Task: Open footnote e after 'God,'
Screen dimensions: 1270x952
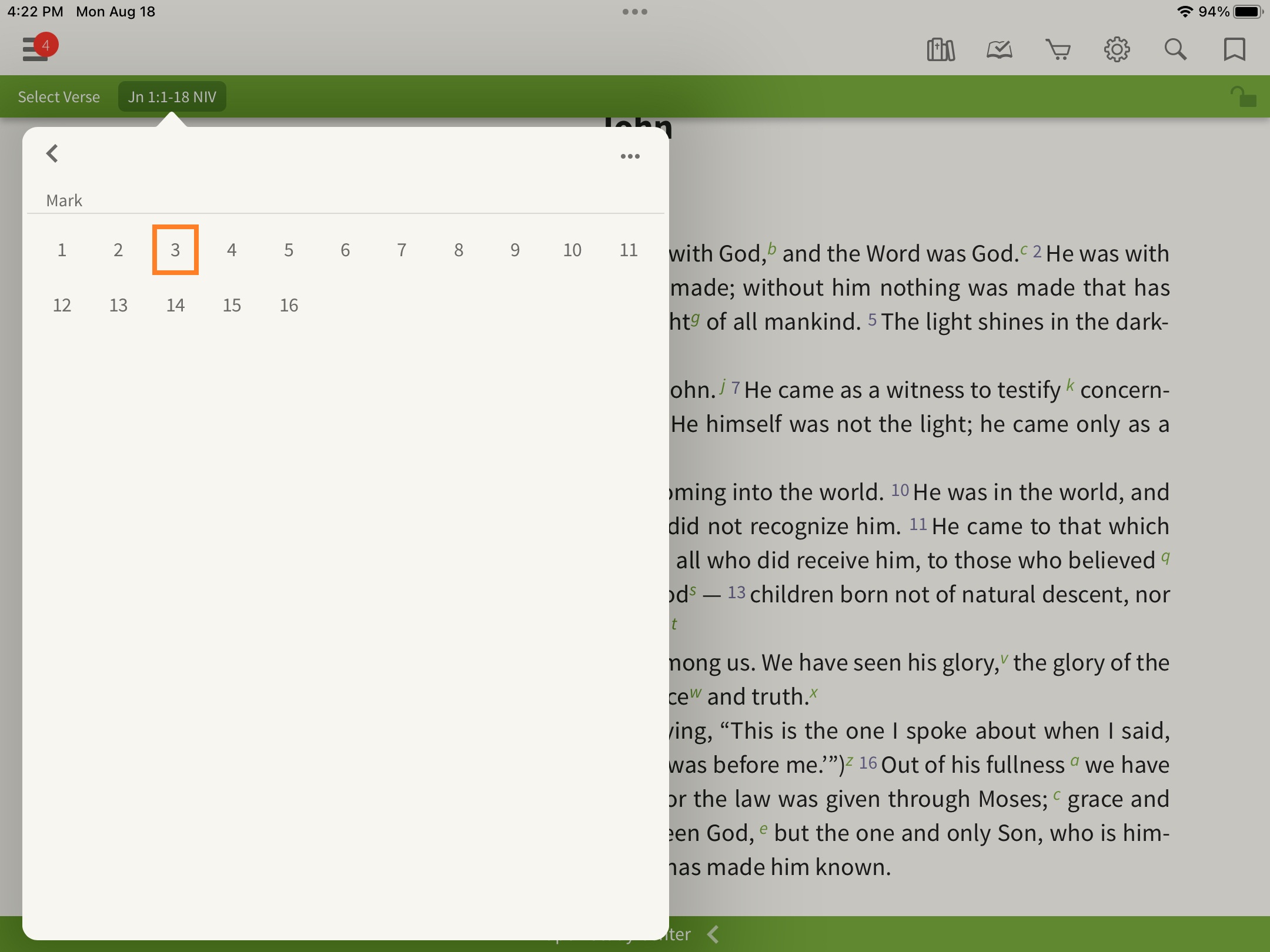Action: (763, 829)
